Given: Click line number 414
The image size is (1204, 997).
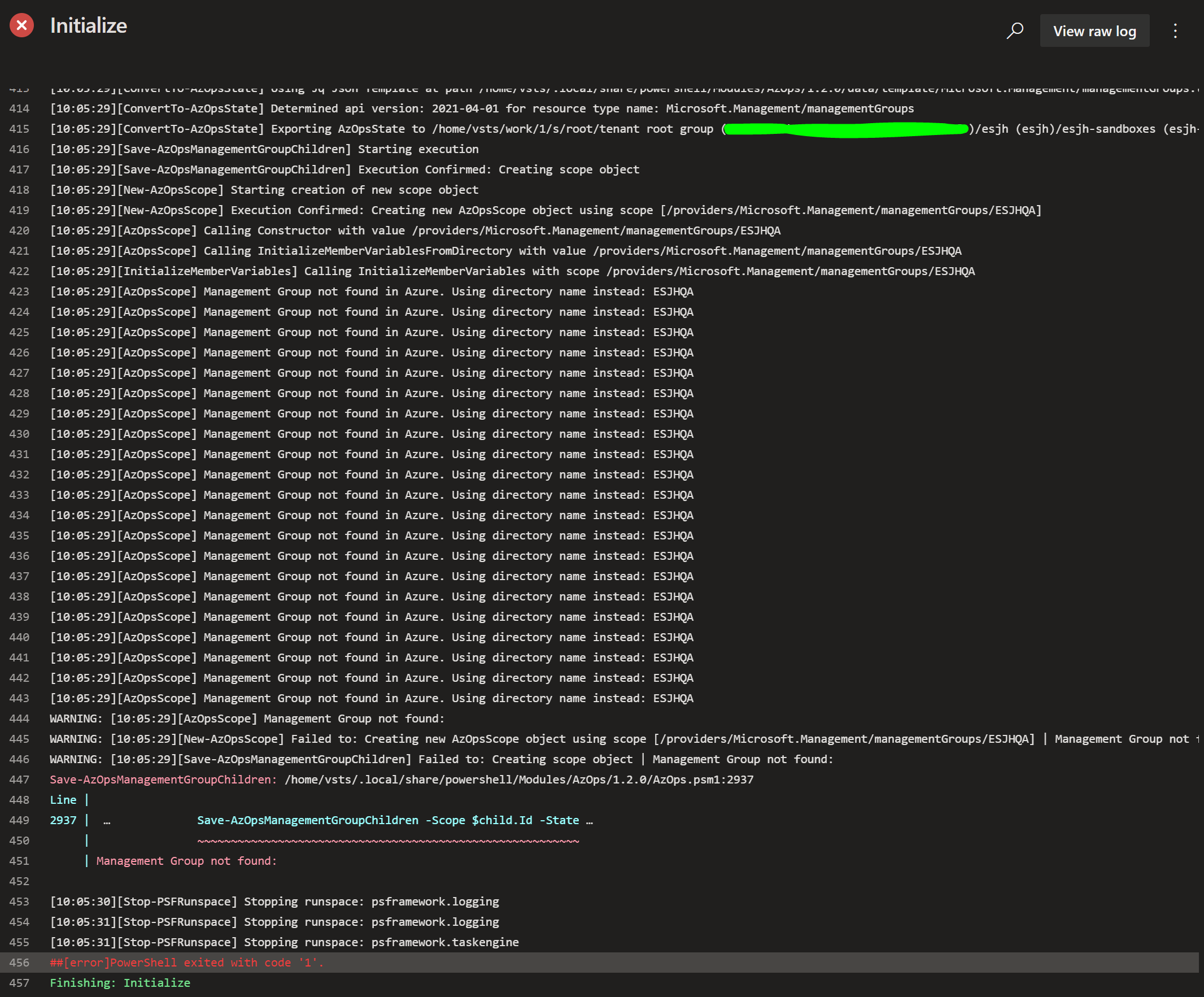Looking at the screenshot, I should click(20, 108).
